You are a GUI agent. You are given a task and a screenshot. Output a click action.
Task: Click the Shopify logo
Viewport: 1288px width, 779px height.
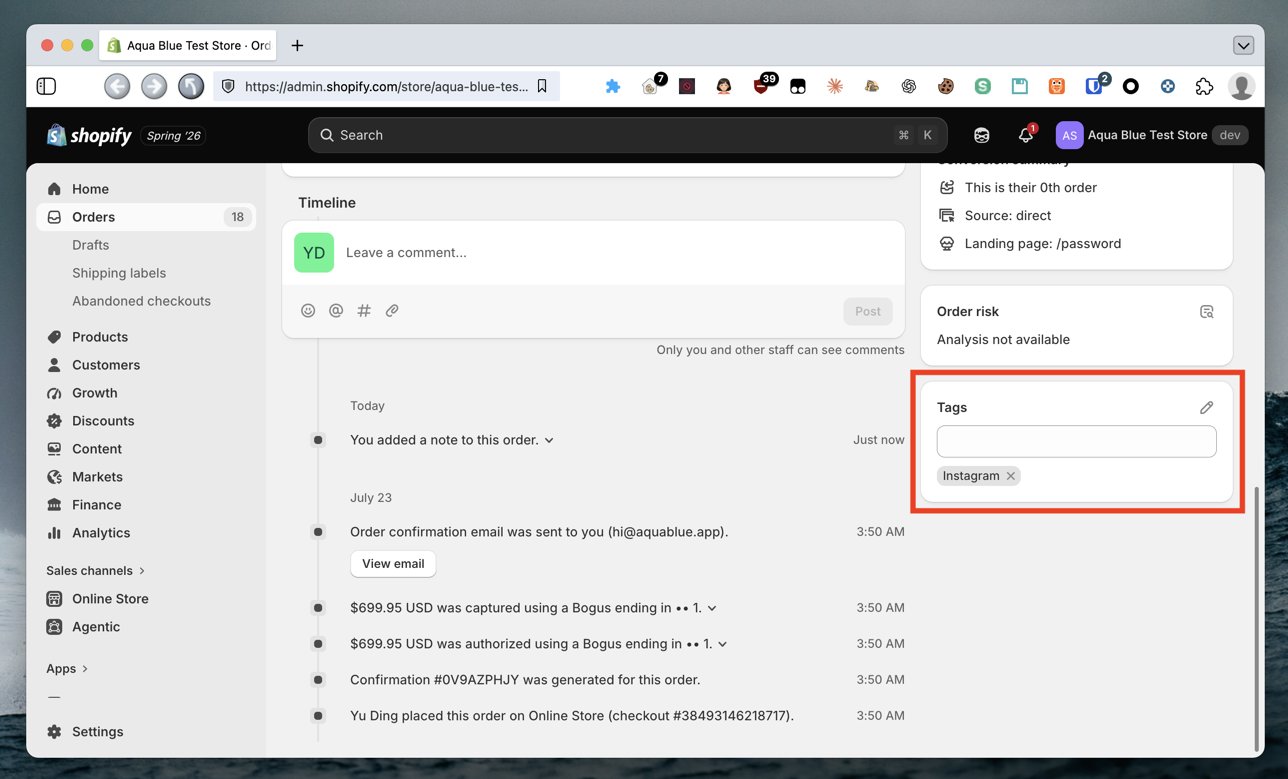pos(89,135)
